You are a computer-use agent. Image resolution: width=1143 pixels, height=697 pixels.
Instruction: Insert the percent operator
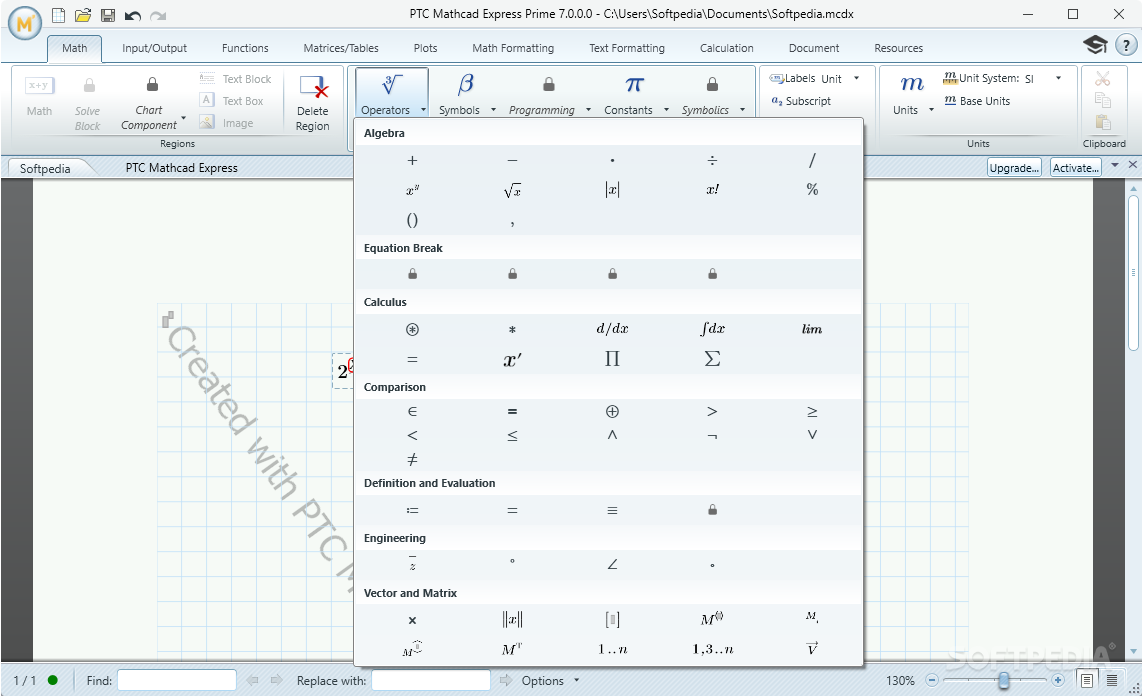812,190
